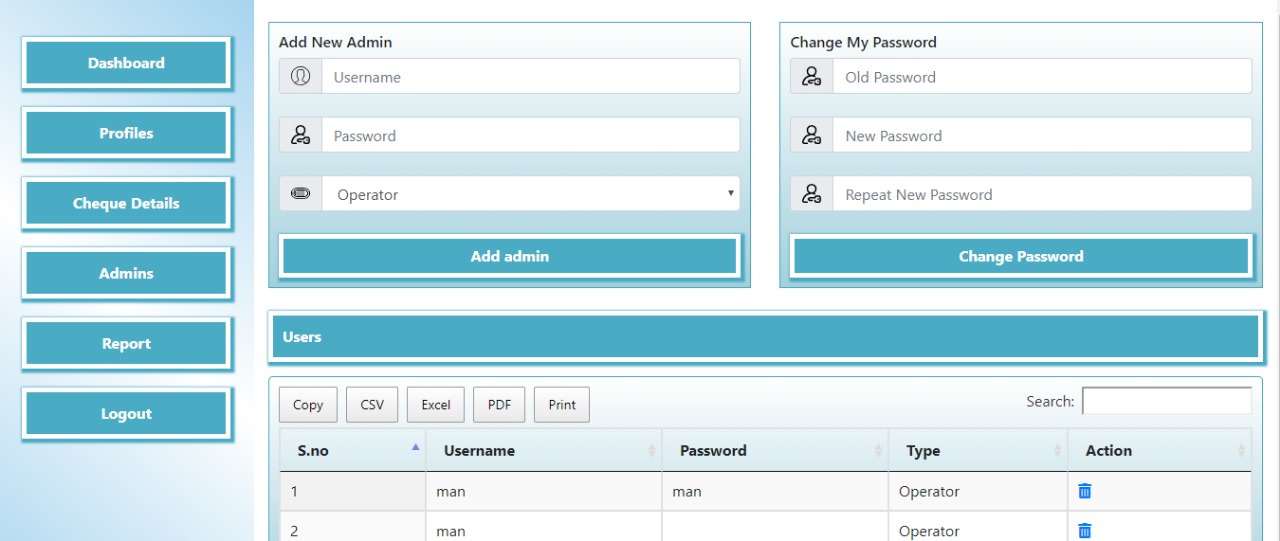Click the Change Password button

pos(1021,256)
